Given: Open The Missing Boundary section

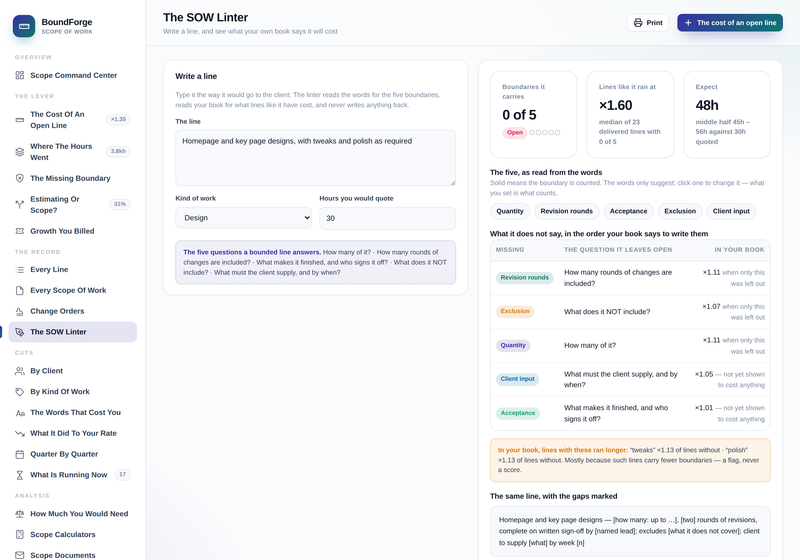Looking at the screenshot, I should click(x=72, y=178).
